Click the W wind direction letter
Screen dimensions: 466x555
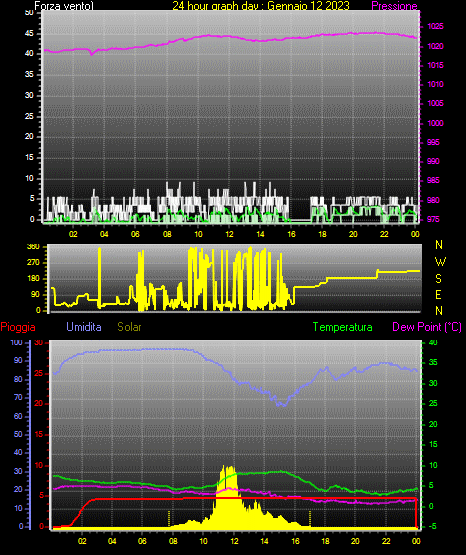440,262
